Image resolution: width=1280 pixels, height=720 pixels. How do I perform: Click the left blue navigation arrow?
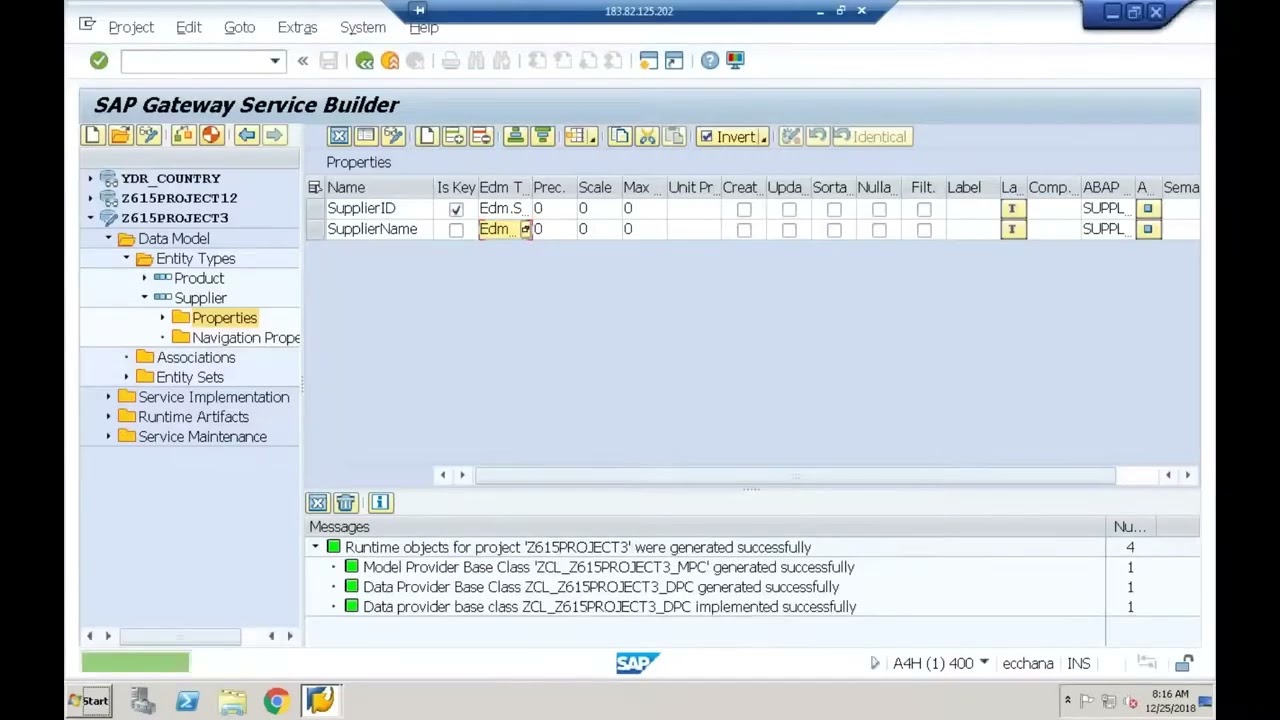click(x=247, y=136)
